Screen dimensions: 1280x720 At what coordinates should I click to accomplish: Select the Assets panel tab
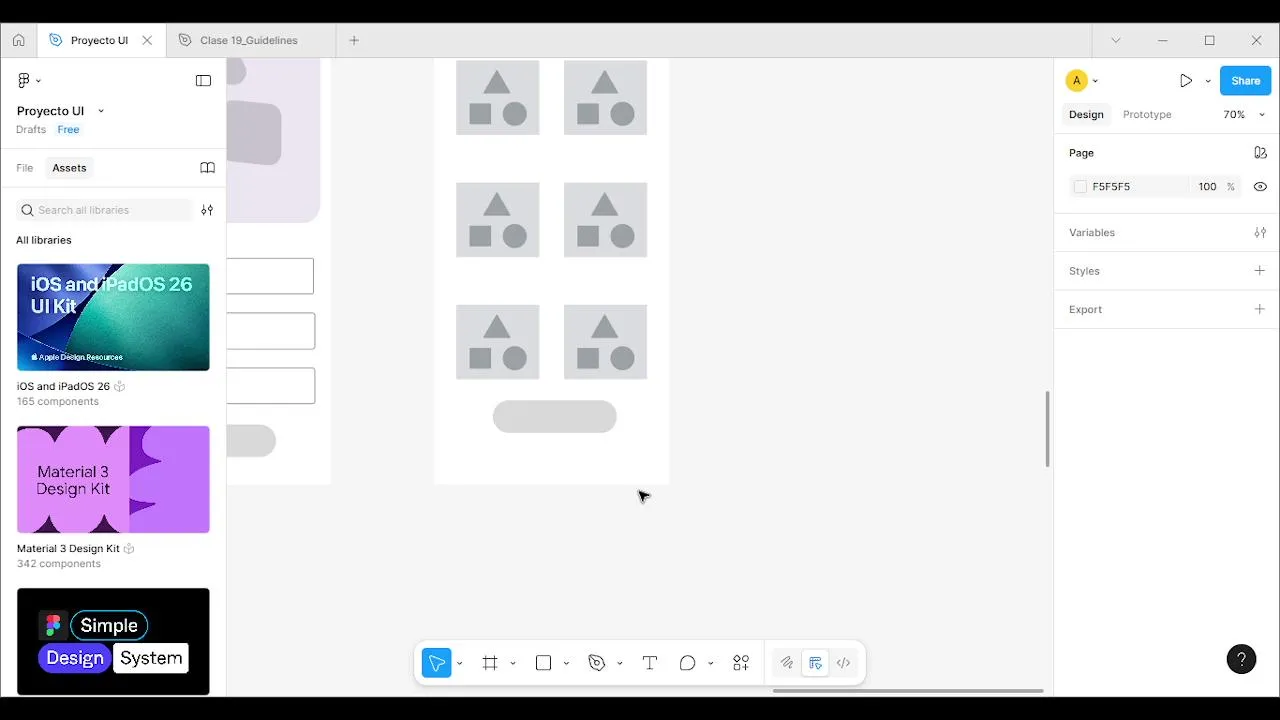pyautogui.click(x=69, y=168)
